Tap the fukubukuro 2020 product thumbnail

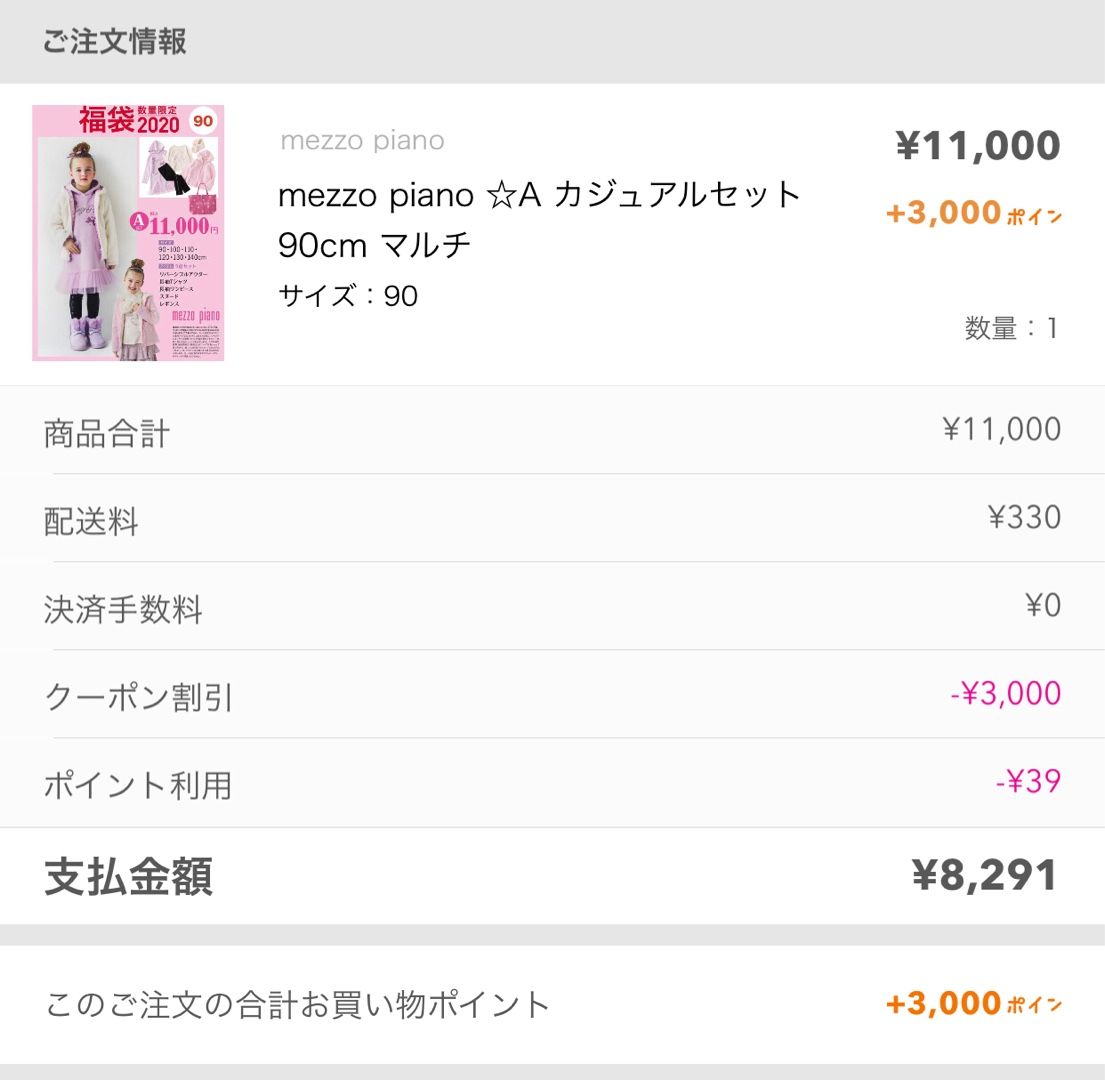[128, 233]
